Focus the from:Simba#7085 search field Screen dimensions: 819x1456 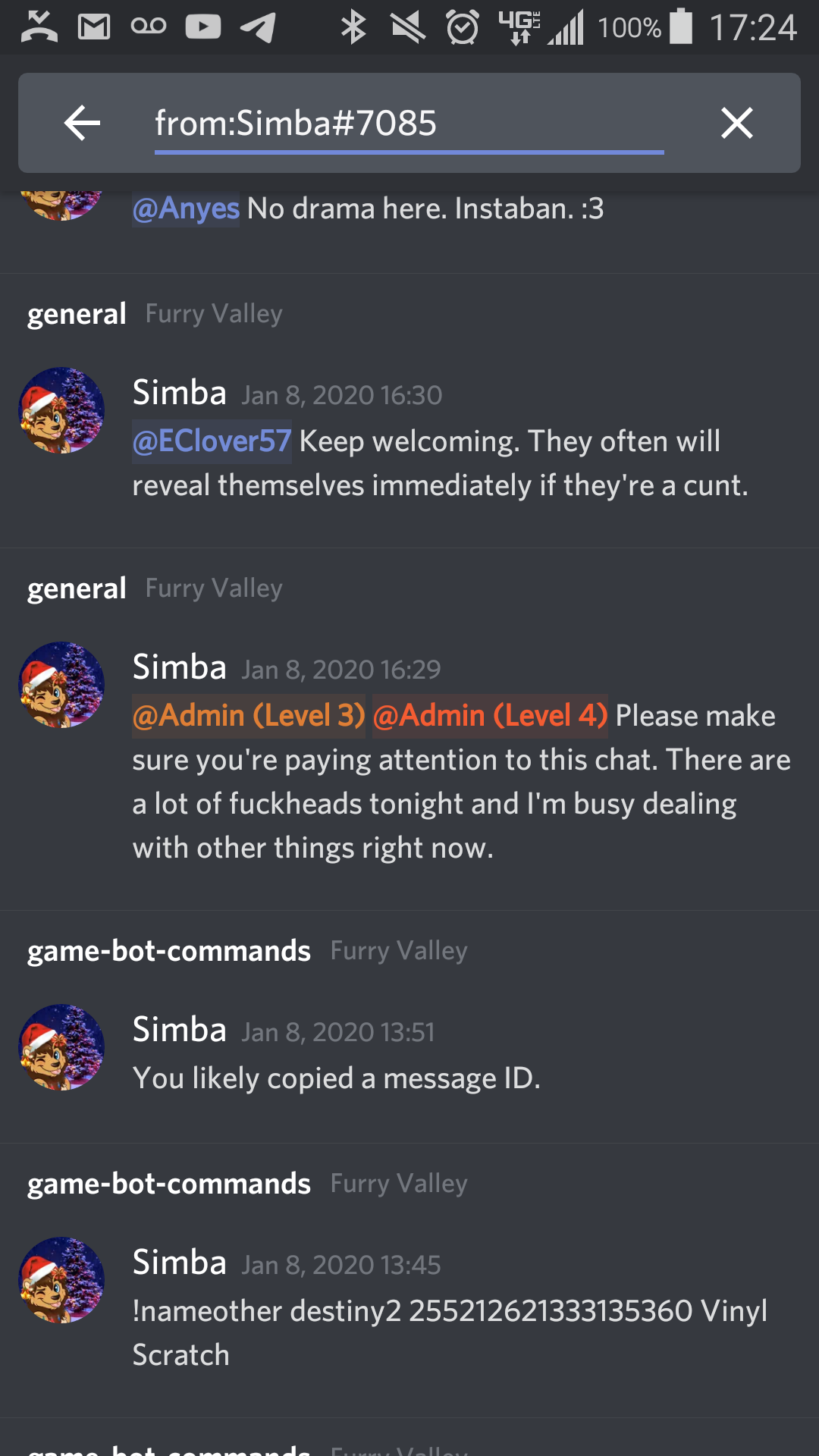[409, 124]
